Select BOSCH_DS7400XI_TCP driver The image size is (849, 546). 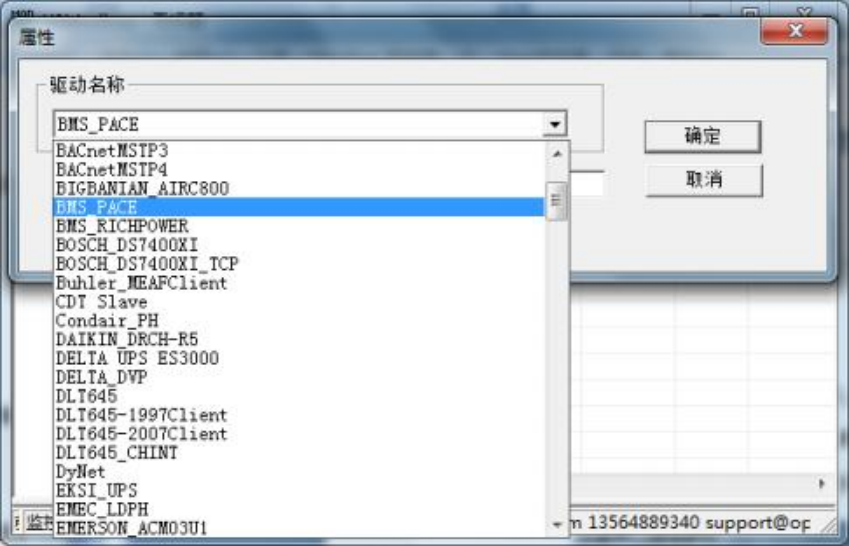coord(299,264)
